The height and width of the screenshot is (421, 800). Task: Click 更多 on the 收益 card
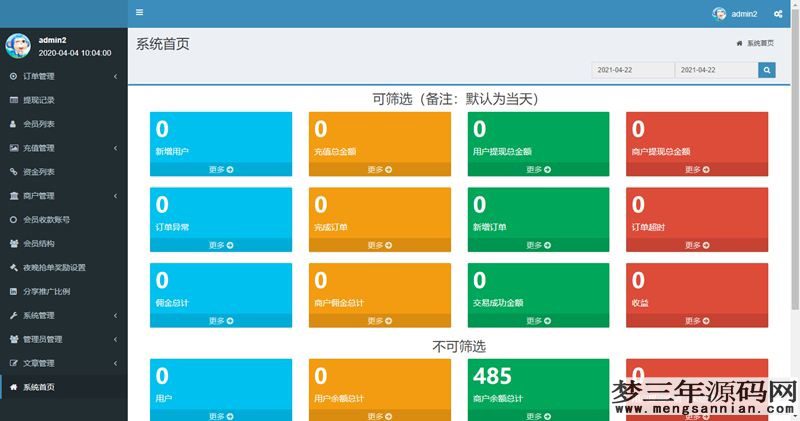(x=697, y=320)
